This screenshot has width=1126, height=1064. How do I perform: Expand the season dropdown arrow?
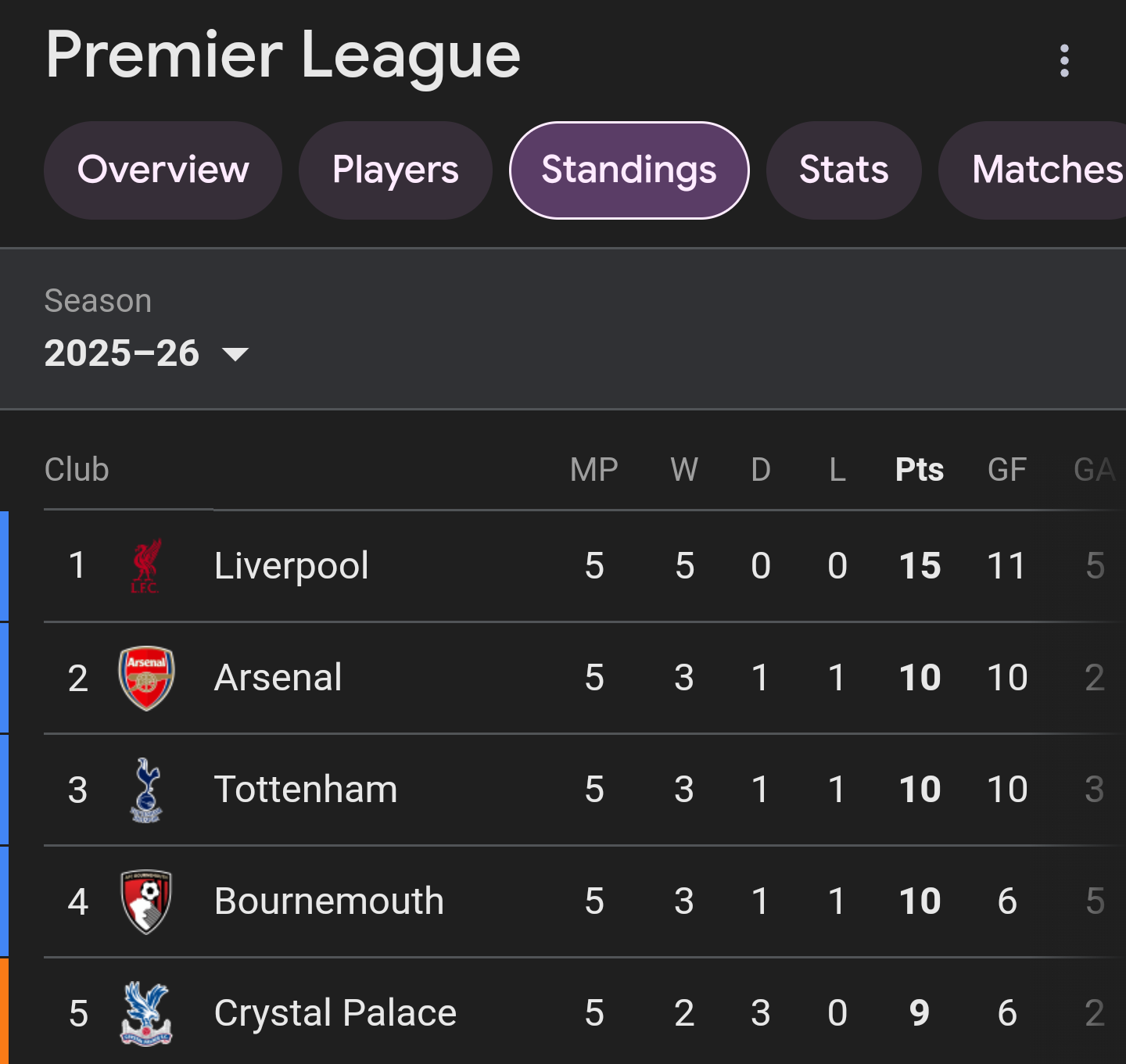coord(235,354)
